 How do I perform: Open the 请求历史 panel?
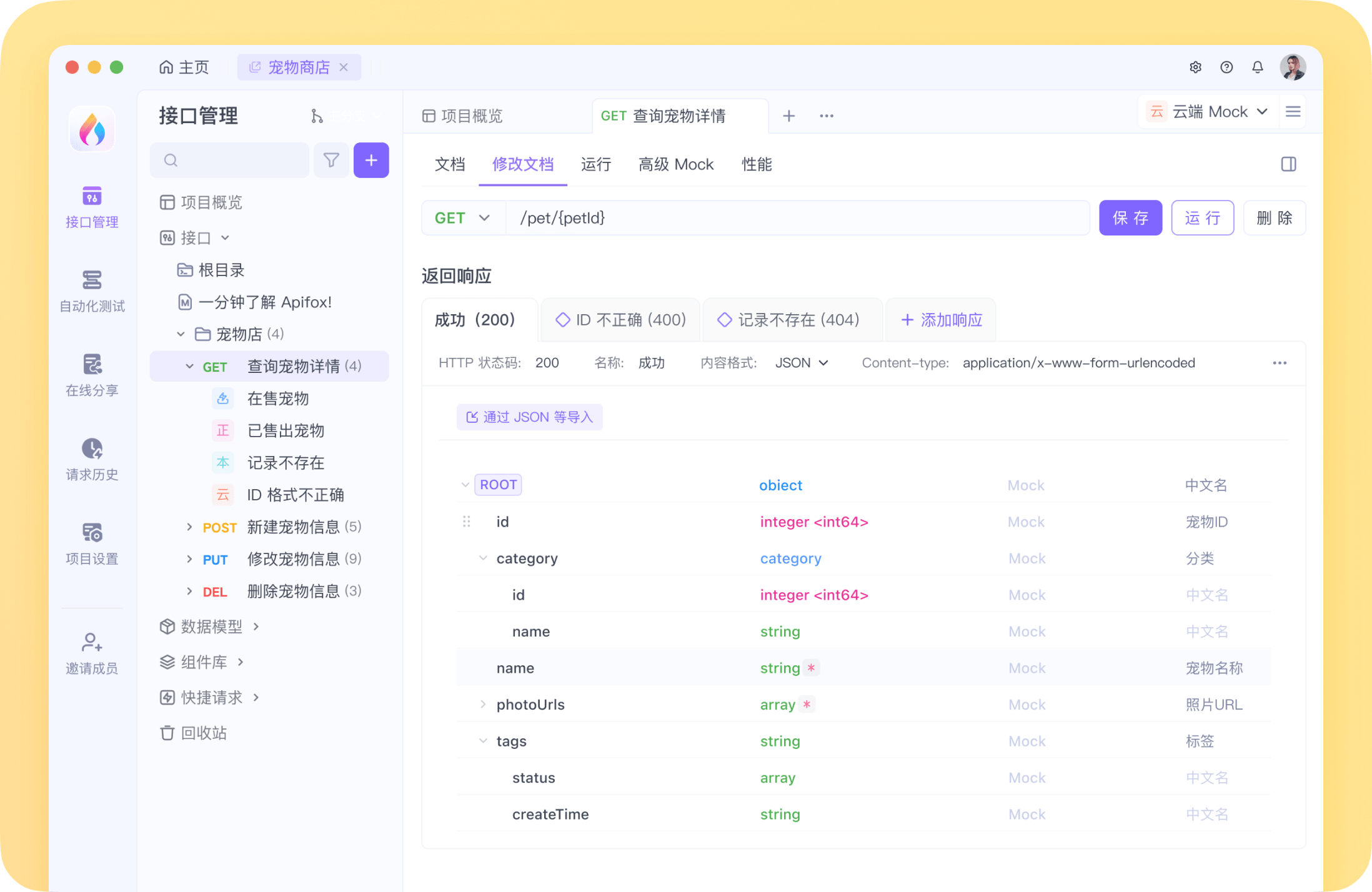tap(91, 460)
